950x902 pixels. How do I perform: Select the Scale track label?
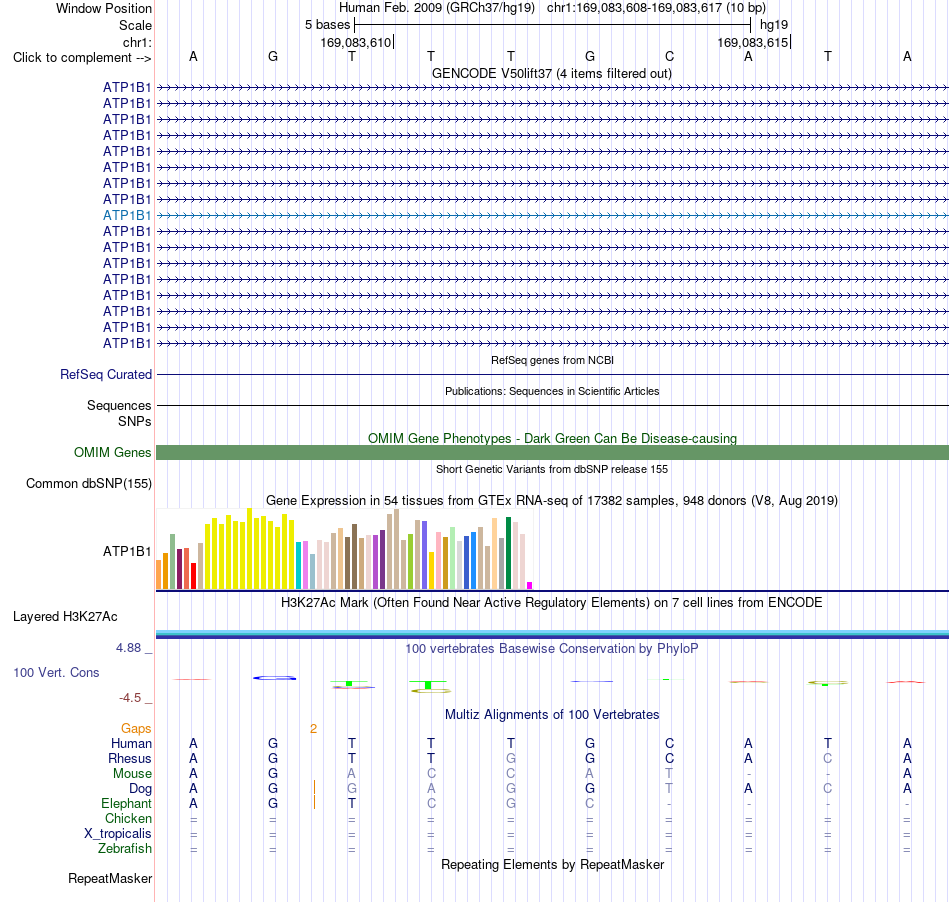135,25
